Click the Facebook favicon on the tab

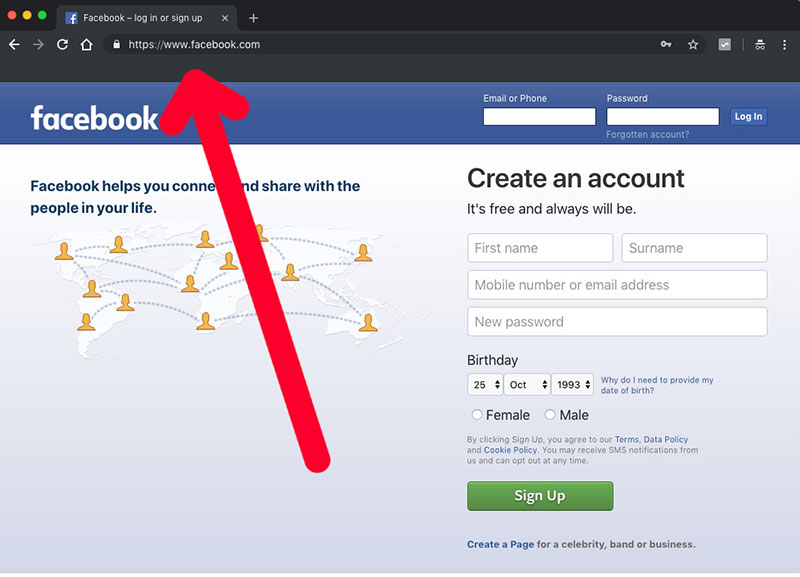coord(71,18)
